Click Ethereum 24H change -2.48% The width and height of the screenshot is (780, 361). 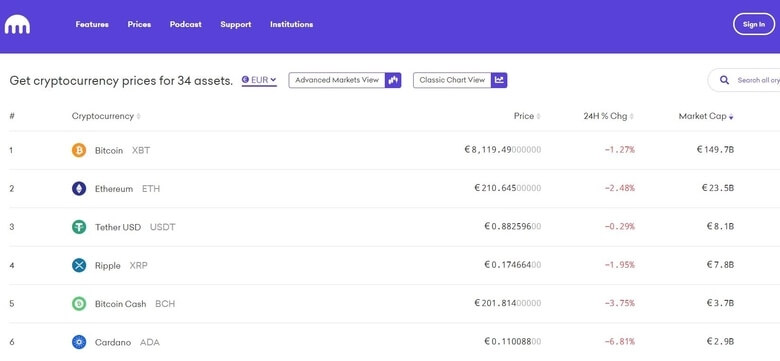pyautogui.click(x=619, y=188)
